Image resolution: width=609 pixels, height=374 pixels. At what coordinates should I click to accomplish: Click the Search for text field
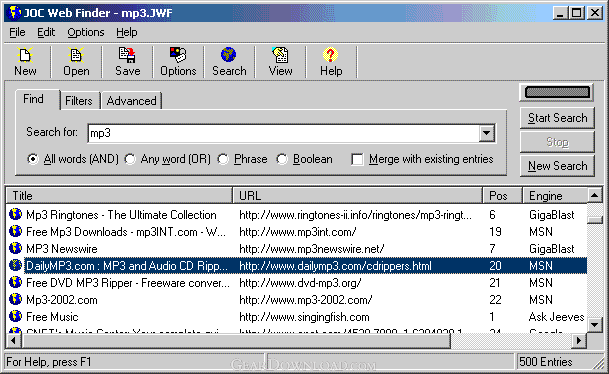(284, 133)
